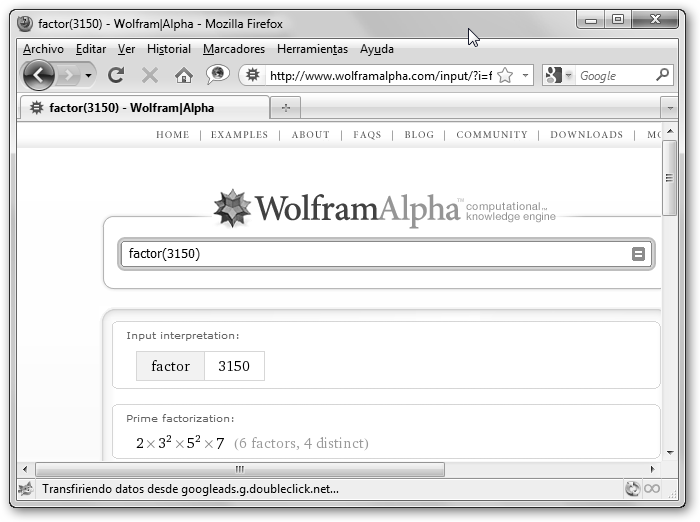The height and width of the screenshot is (522, 700).
Task: Click the factor(3150) query input field
Action: (x=375, y=254)
